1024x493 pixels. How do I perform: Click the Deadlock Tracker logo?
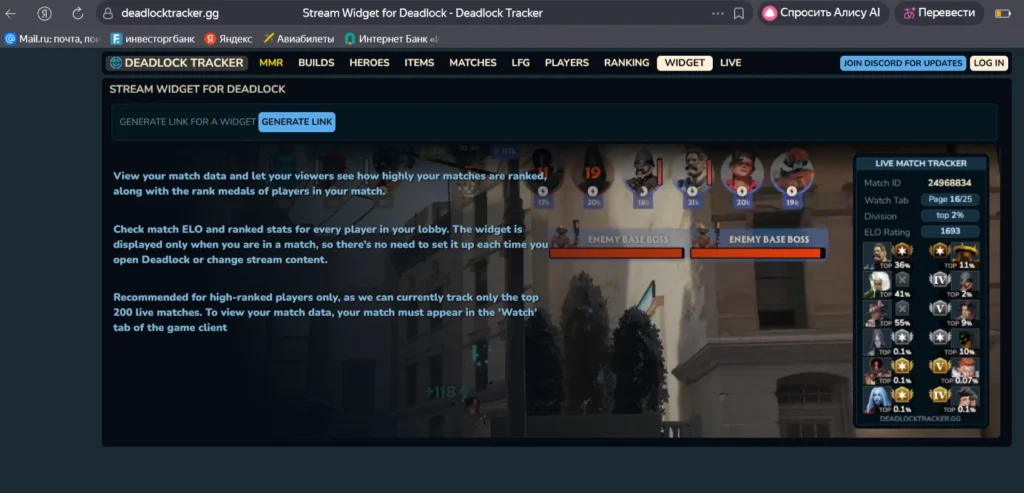tap(177, 63)
